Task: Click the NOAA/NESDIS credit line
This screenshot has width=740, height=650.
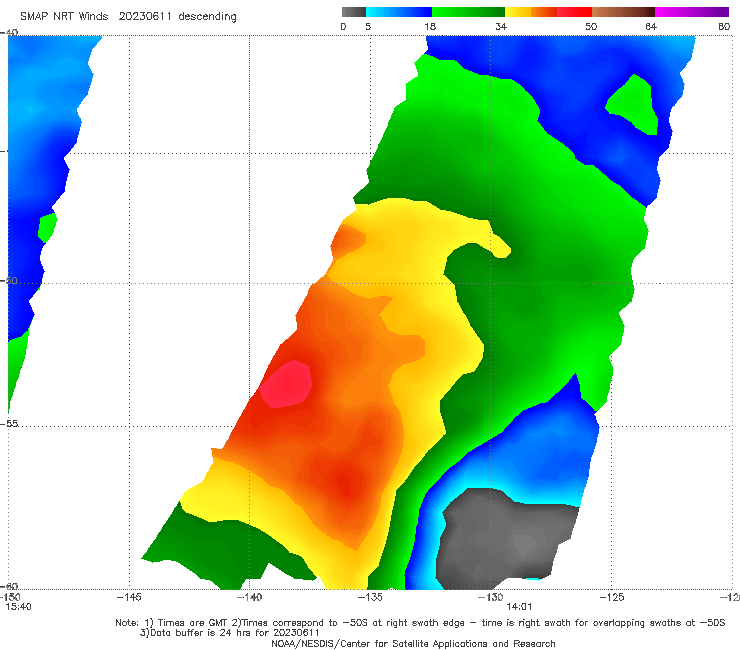Action: pos(413,643)
